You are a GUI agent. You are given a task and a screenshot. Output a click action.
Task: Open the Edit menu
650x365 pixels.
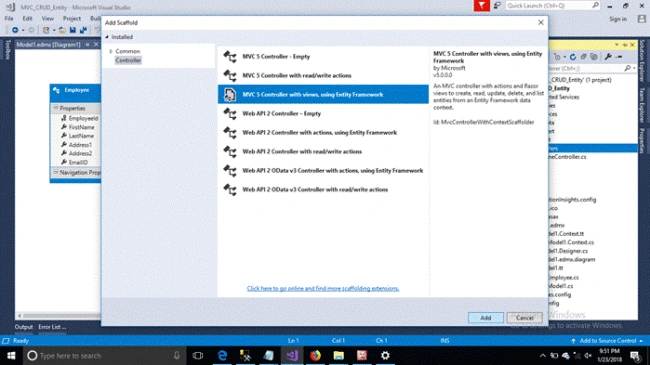point(27,19)
